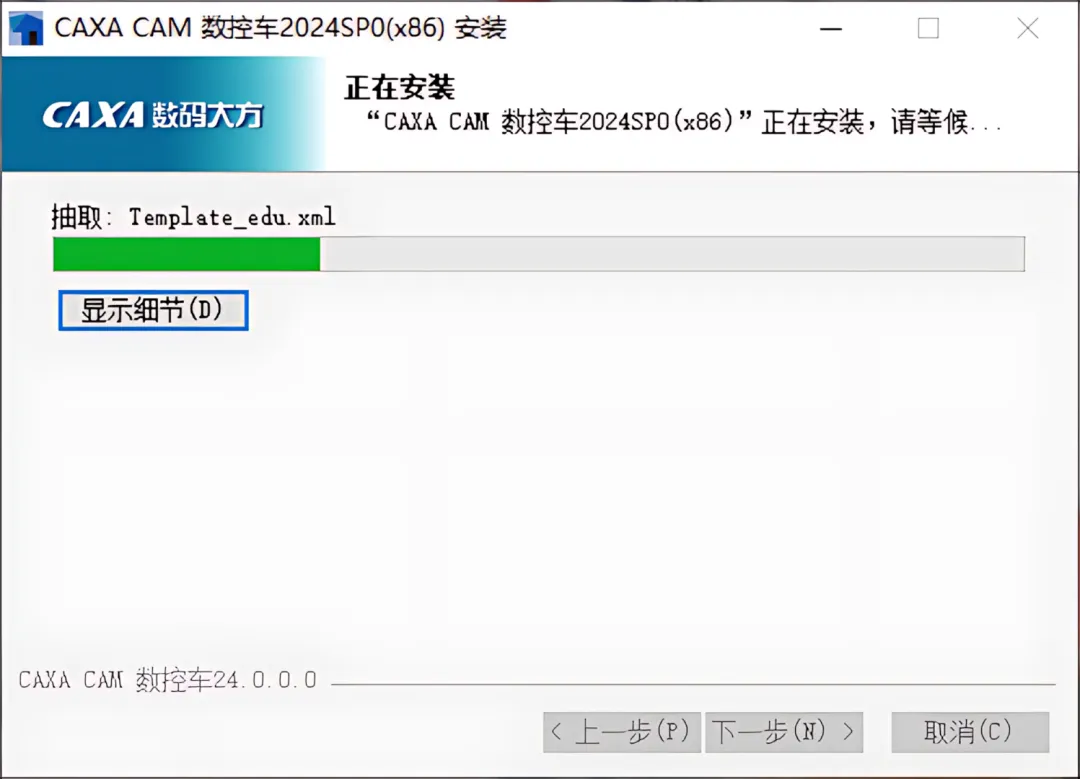Click the horizontal separator line beside version text
The width and height of the screenshot is (1080, 779).
[693, 684]
